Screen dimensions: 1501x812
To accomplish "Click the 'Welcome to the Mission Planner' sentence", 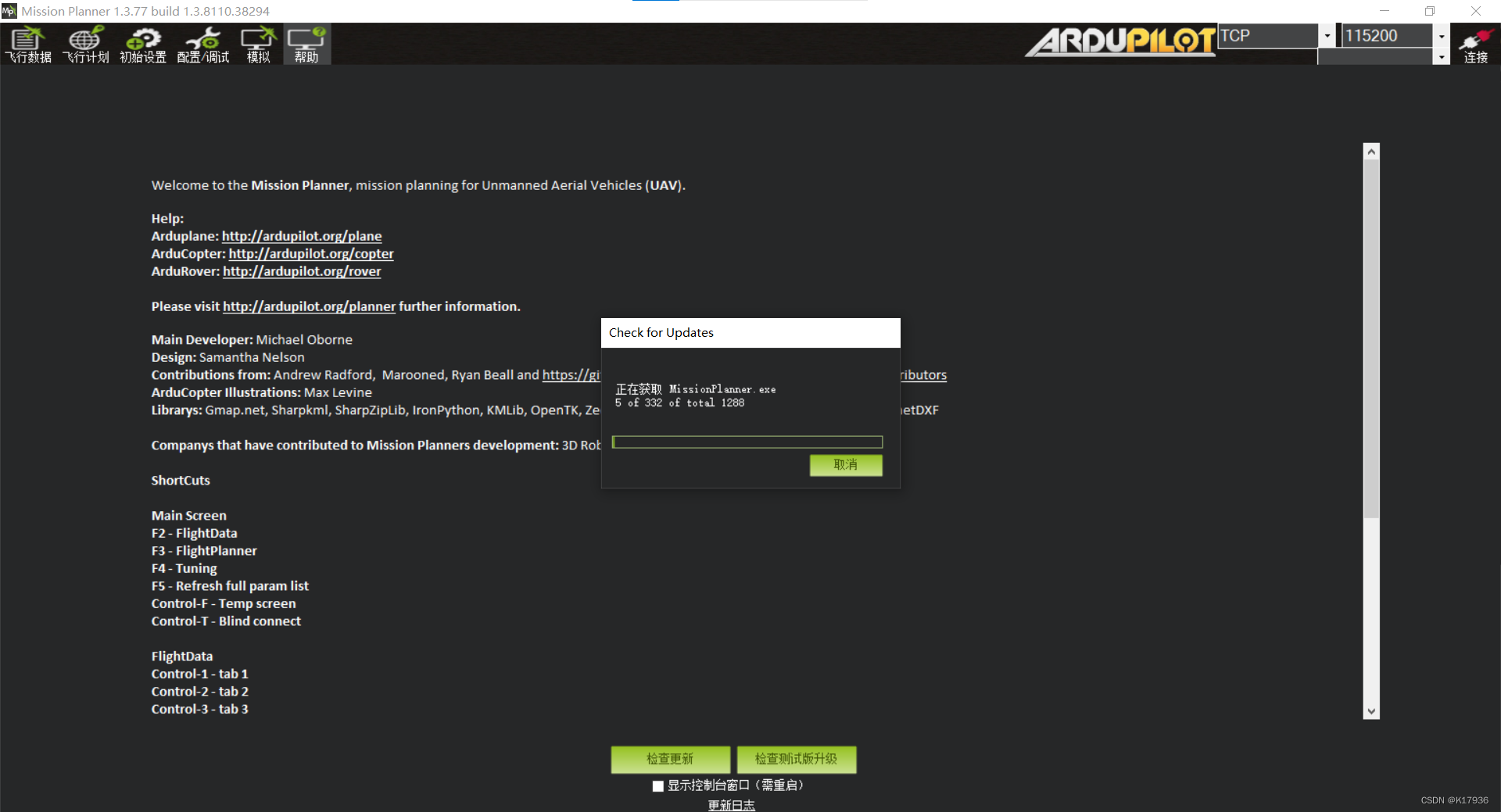I will tap(418, 185).
